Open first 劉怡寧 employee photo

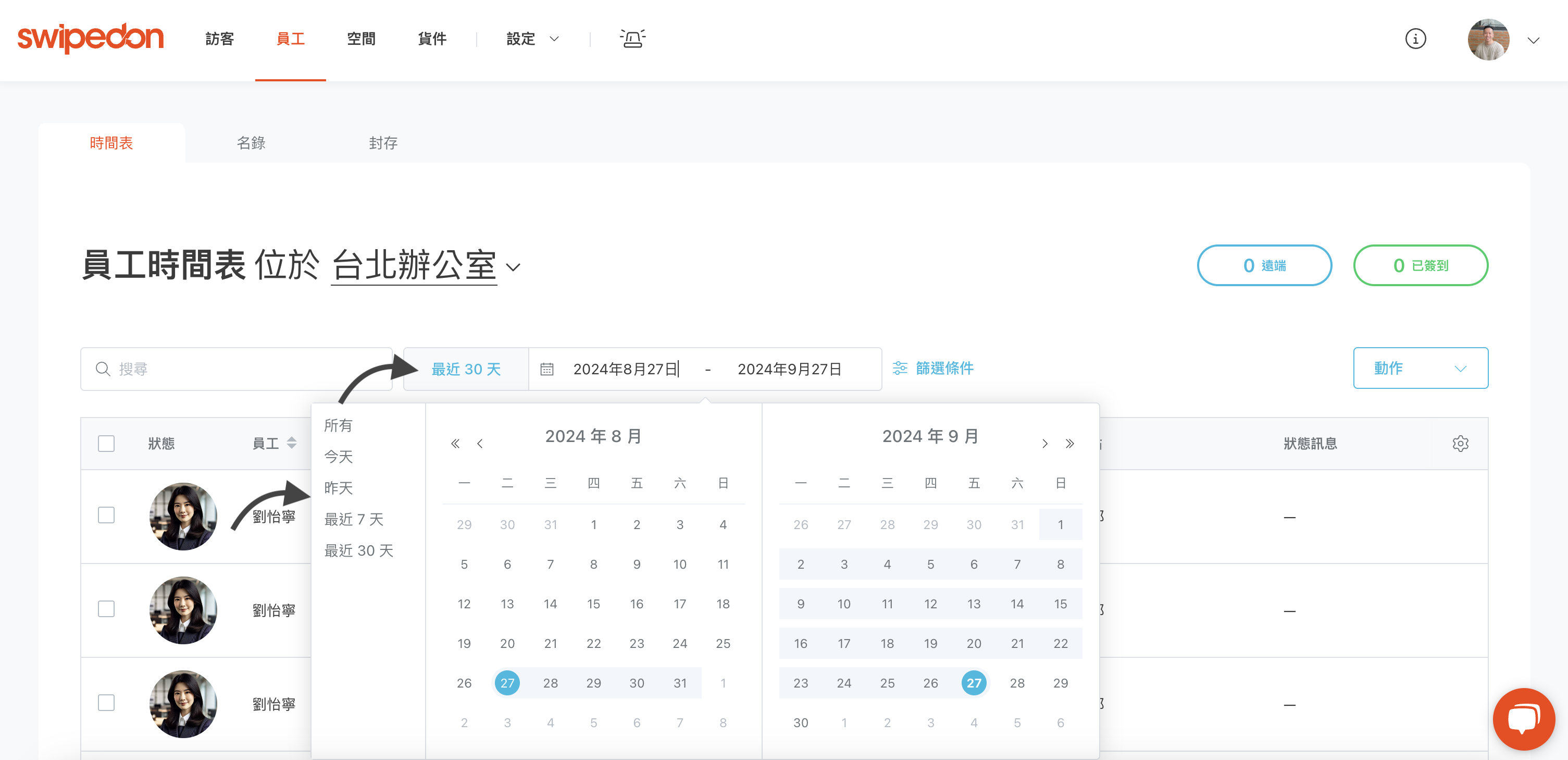point(183,517)
